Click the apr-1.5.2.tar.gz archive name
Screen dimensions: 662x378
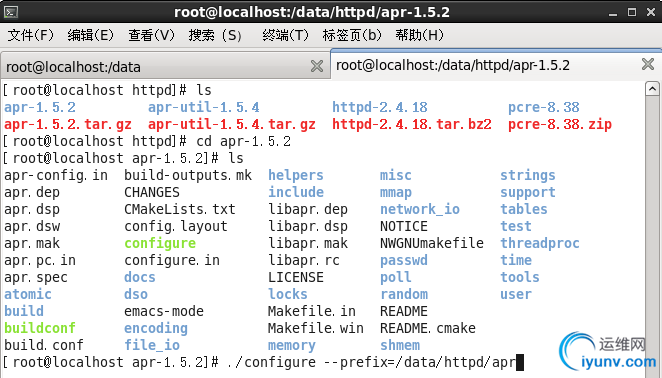[68, 125]
